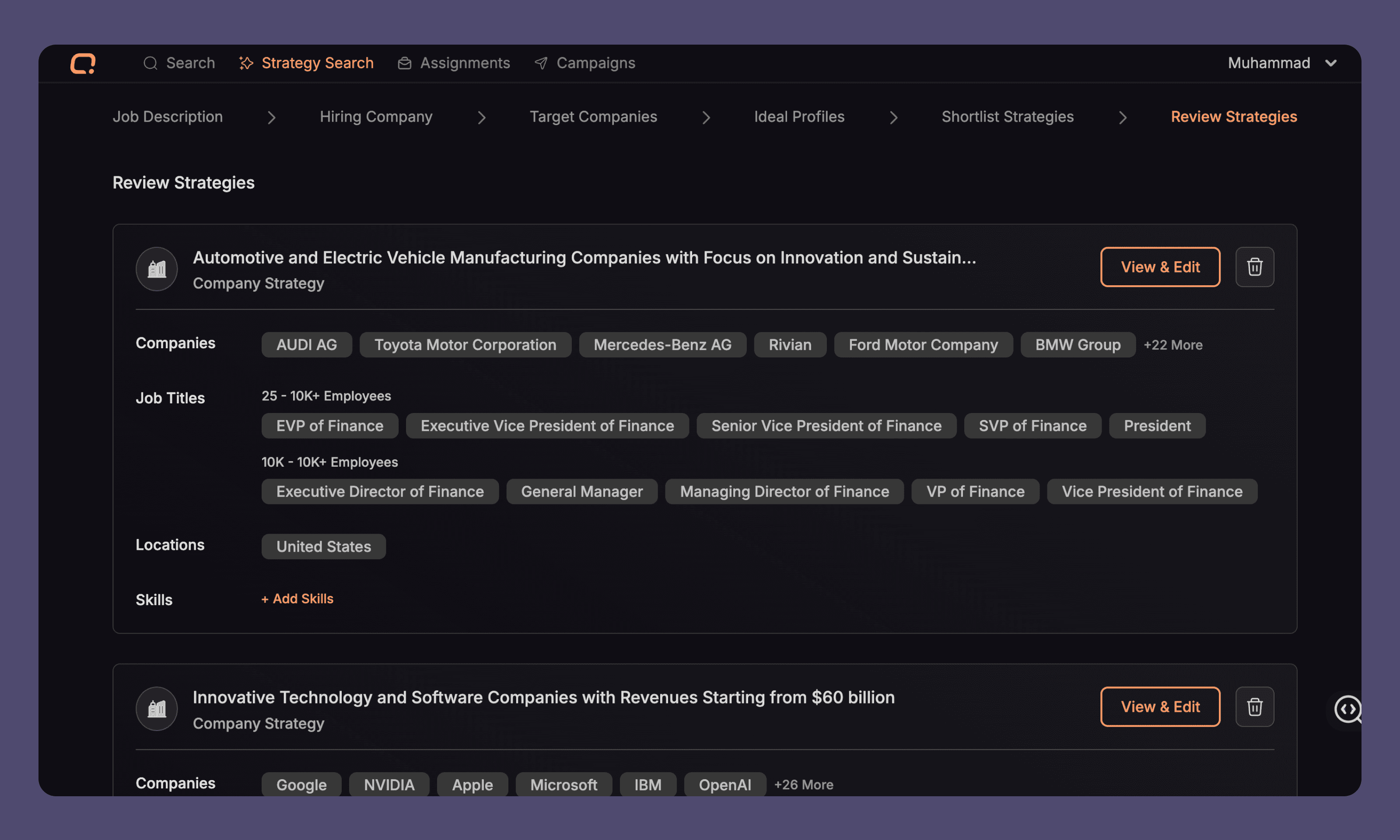Screen dimensions: 1400x840
Task: Click the Automotive strategy building icon
Action: 157,268
